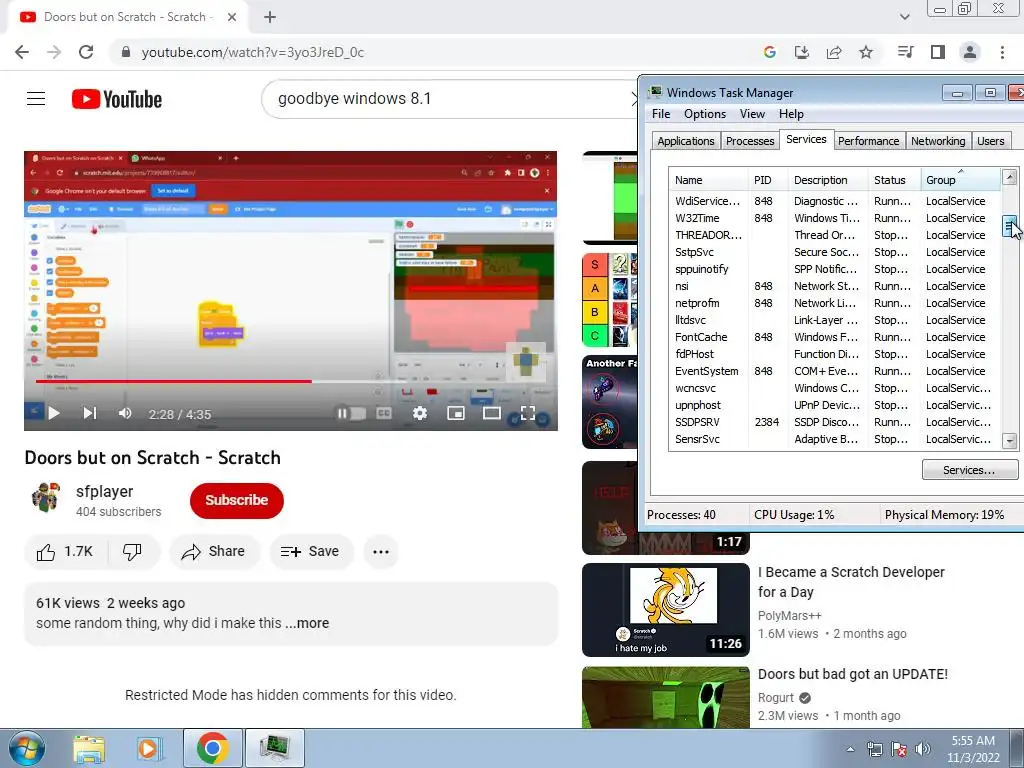
Task: Open the Chrome profile avatar
Action: [x=970, y=52]
